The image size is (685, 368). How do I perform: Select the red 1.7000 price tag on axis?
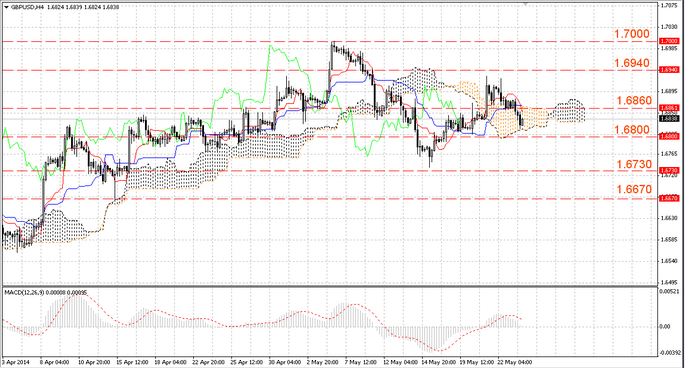(x=669, y=41)
